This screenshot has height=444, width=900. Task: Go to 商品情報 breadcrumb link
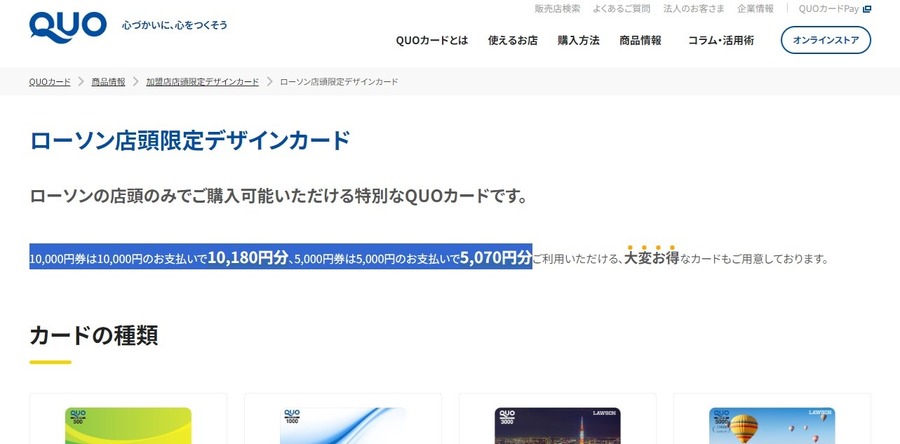[108, 81]
